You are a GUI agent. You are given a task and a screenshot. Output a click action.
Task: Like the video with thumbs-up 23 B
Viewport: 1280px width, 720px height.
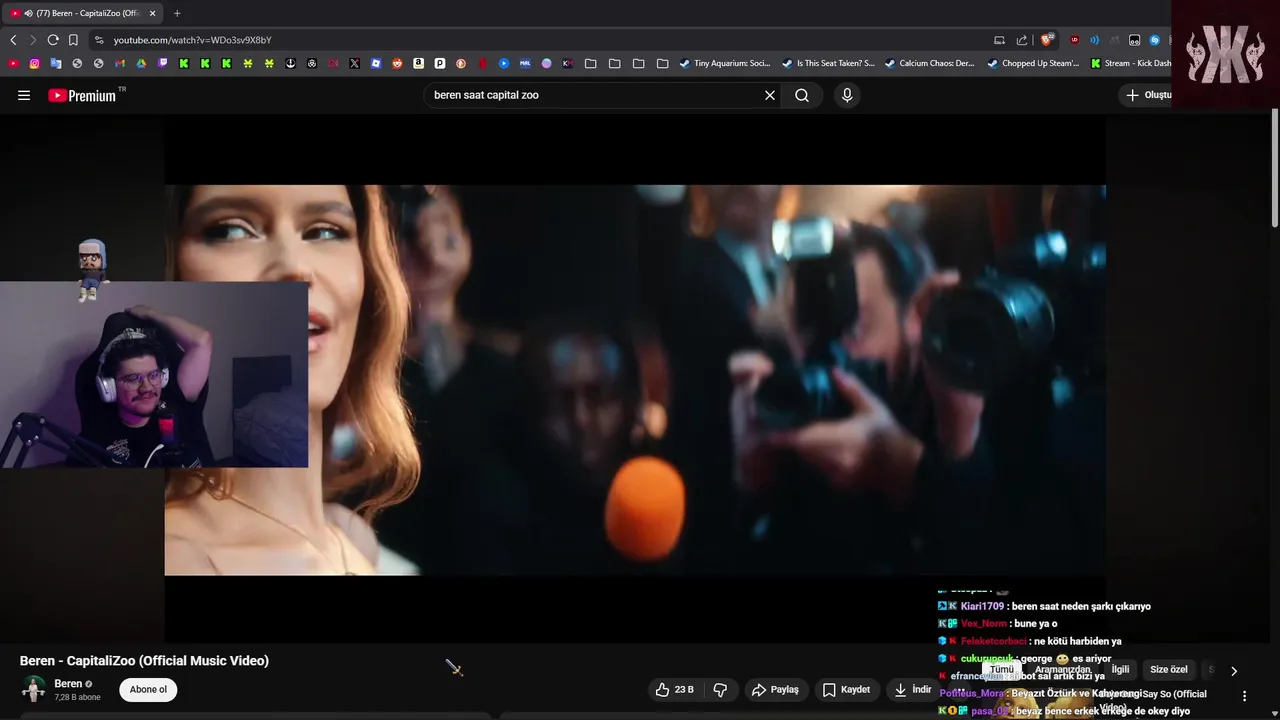point(675,689)
